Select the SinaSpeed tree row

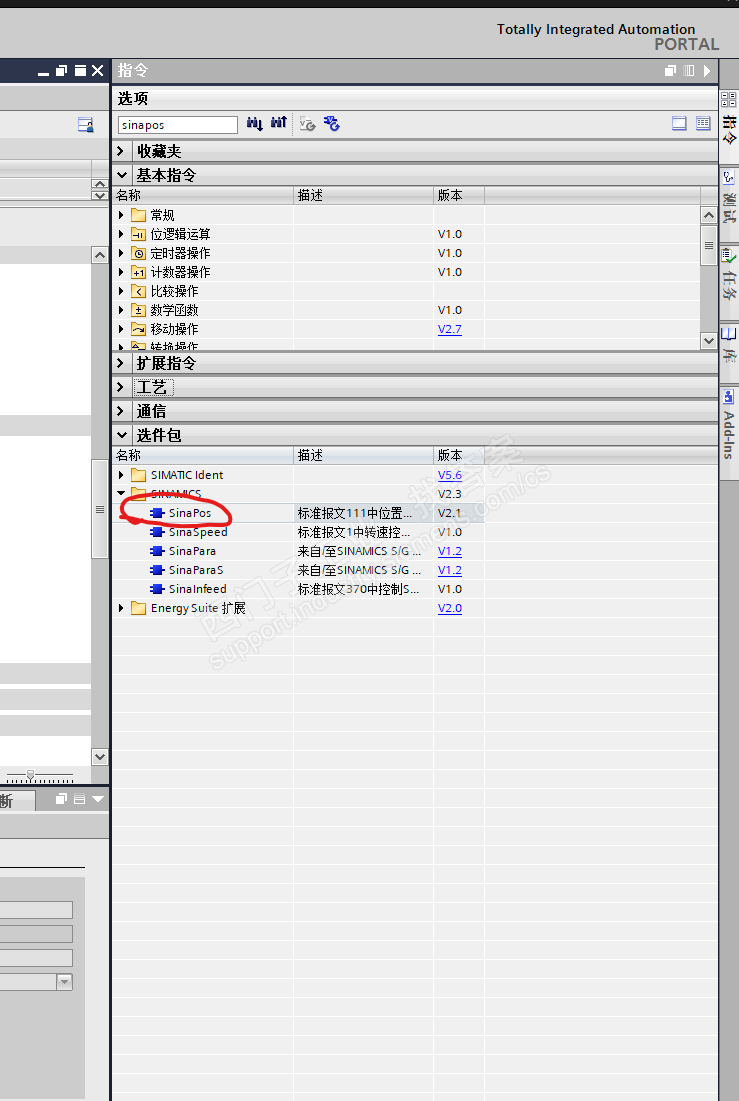tap(299, 532)
